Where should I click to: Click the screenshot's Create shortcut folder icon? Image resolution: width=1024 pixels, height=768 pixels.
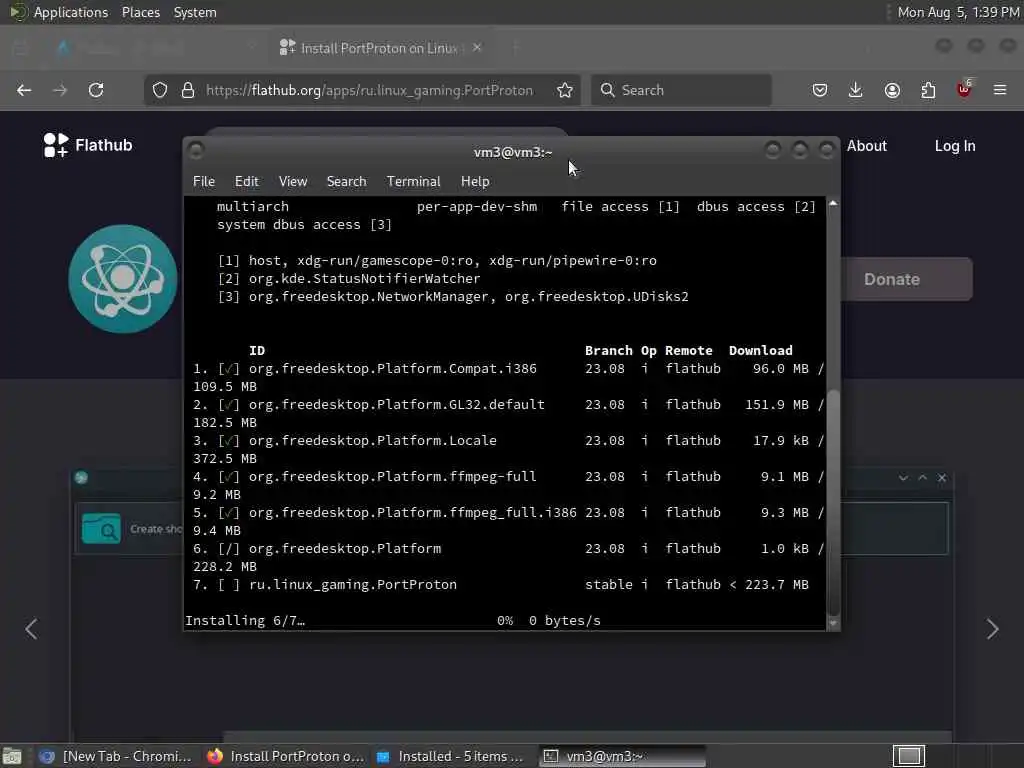click(101, 528)
